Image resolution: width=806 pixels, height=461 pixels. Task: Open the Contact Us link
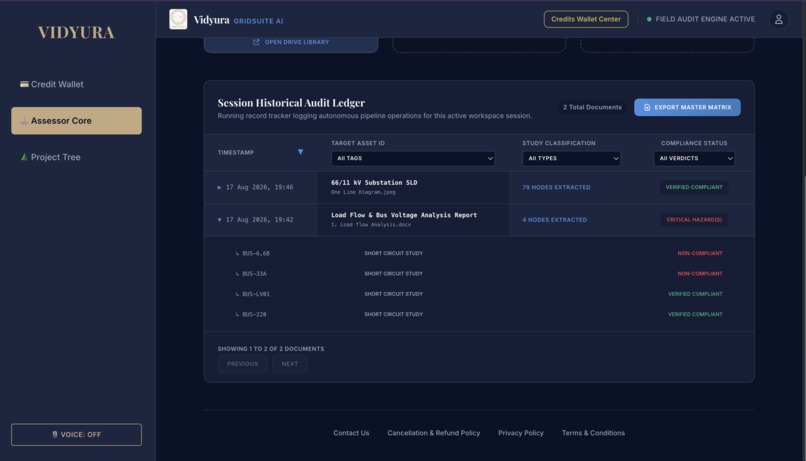click(351, 433)
